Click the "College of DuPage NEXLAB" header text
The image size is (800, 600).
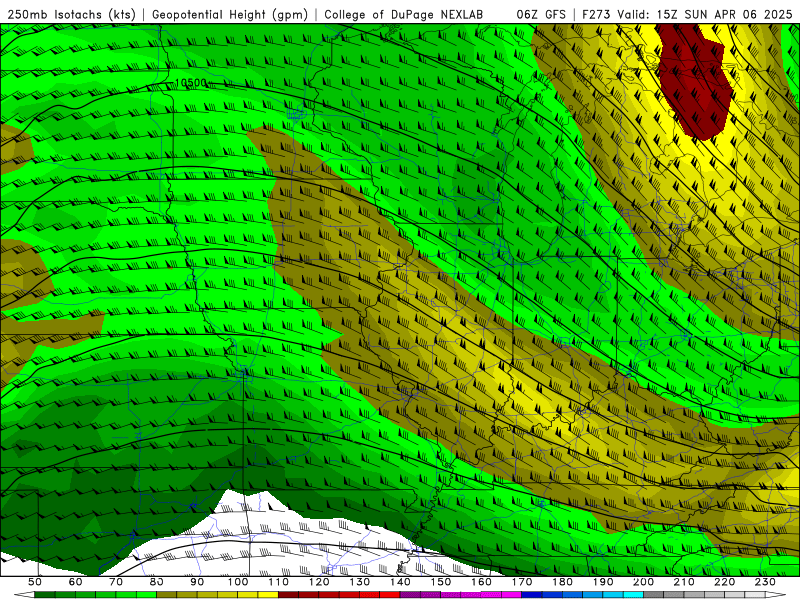click(x=403, y=15)
